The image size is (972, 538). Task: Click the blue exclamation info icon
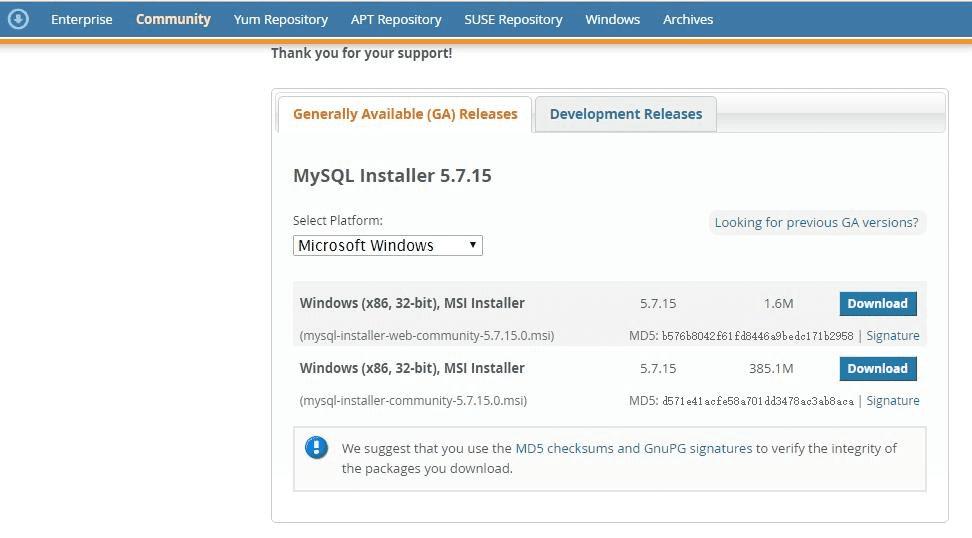click(x=316, y=447)
